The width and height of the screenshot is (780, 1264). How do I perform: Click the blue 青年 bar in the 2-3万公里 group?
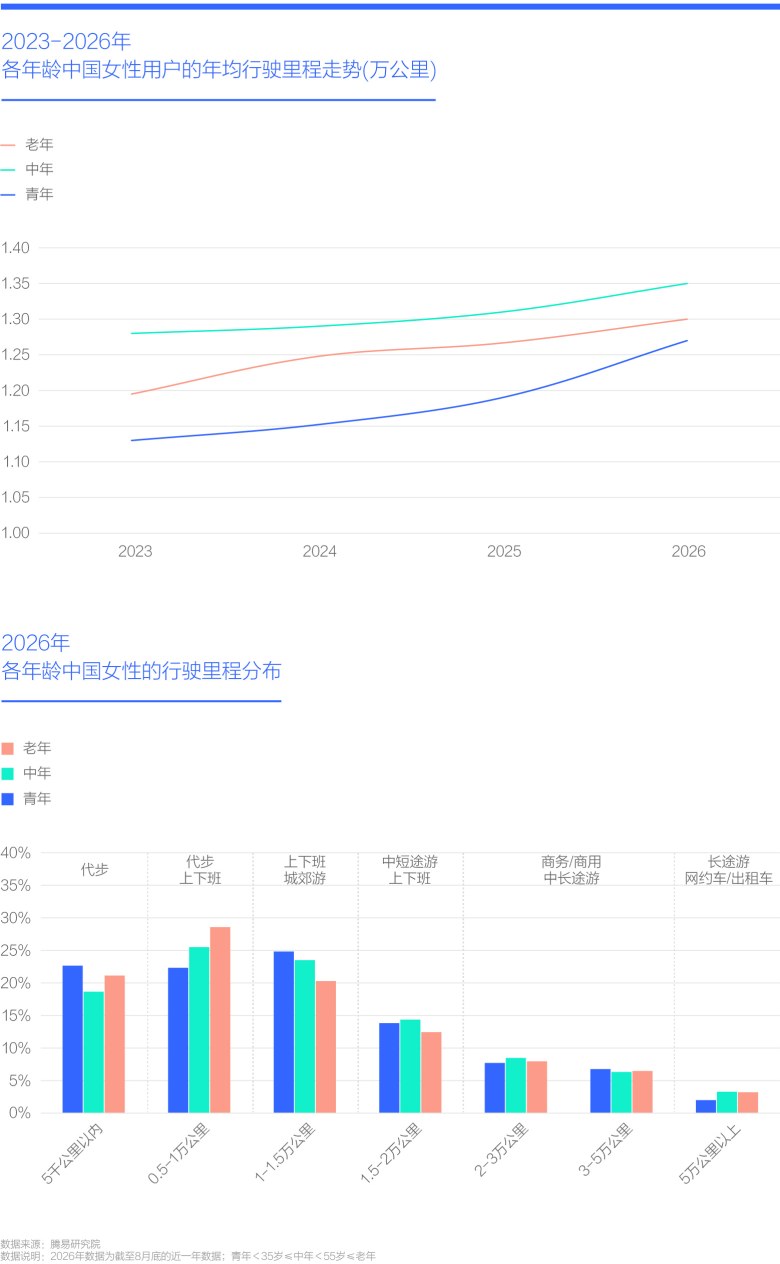click(x=495, y=1088)
